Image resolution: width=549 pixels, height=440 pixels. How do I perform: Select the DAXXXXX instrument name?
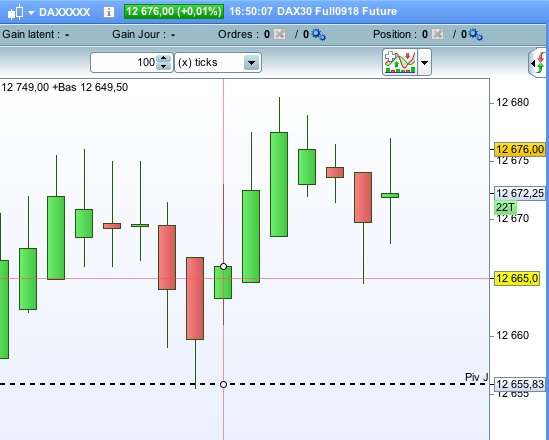click(64, 12)
